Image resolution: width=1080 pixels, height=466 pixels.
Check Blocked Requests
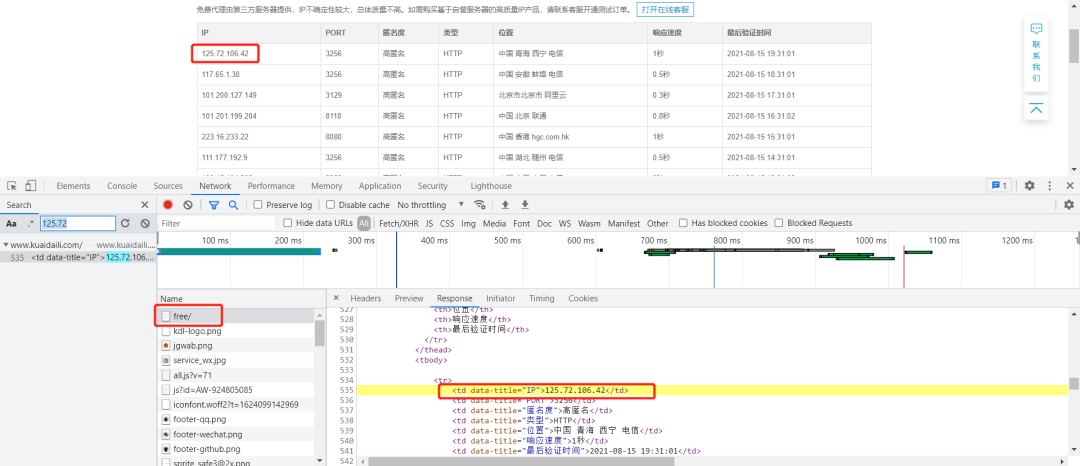[779, 224]
